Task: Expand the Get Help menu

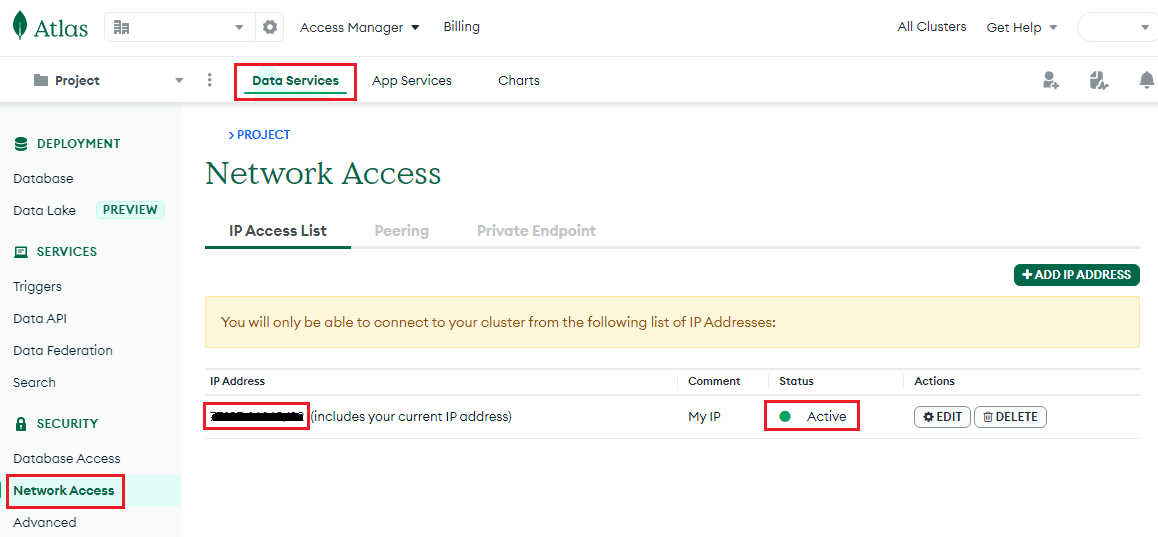Action: point(1022,27)
